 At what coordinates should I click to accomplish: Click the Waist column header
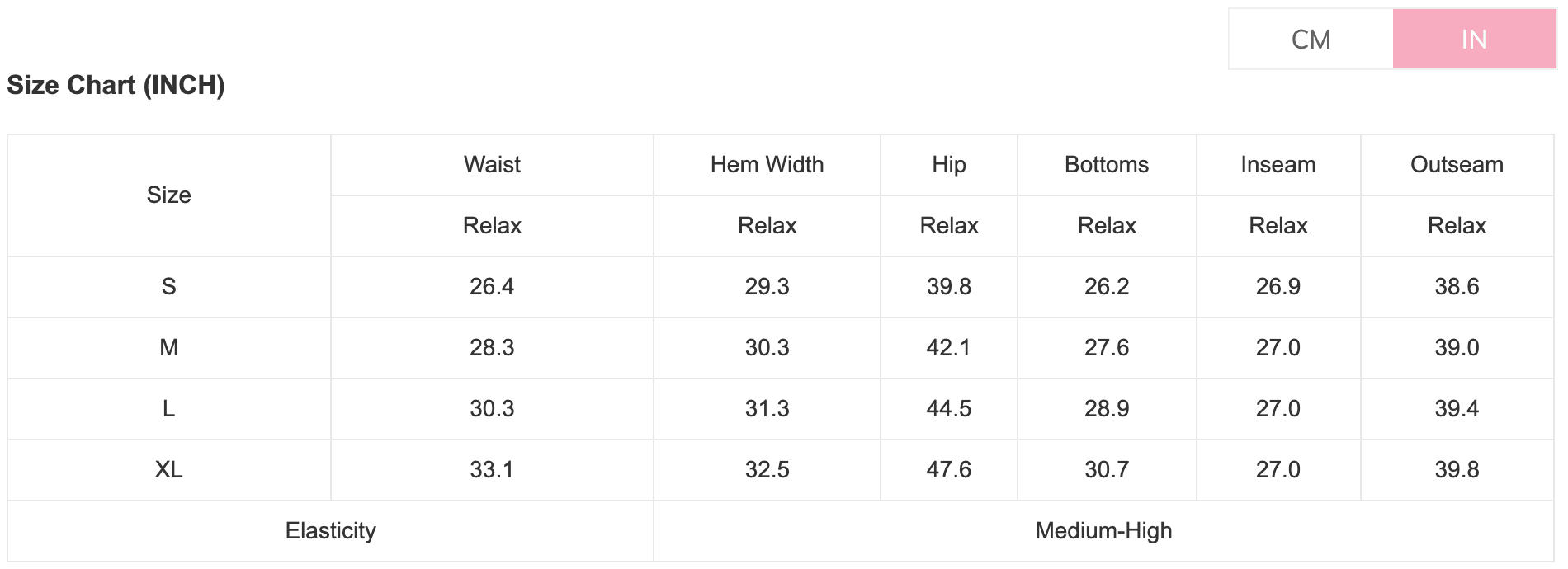click(492, 165)
